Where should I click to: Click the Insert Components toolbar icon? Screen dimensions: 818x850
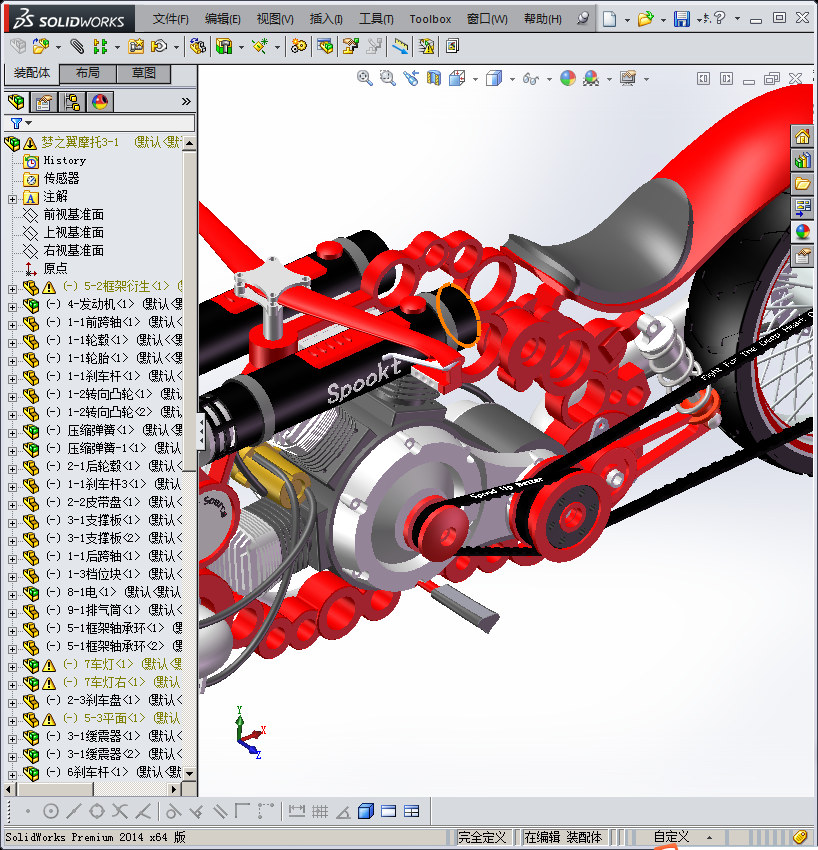coord(40,47)
